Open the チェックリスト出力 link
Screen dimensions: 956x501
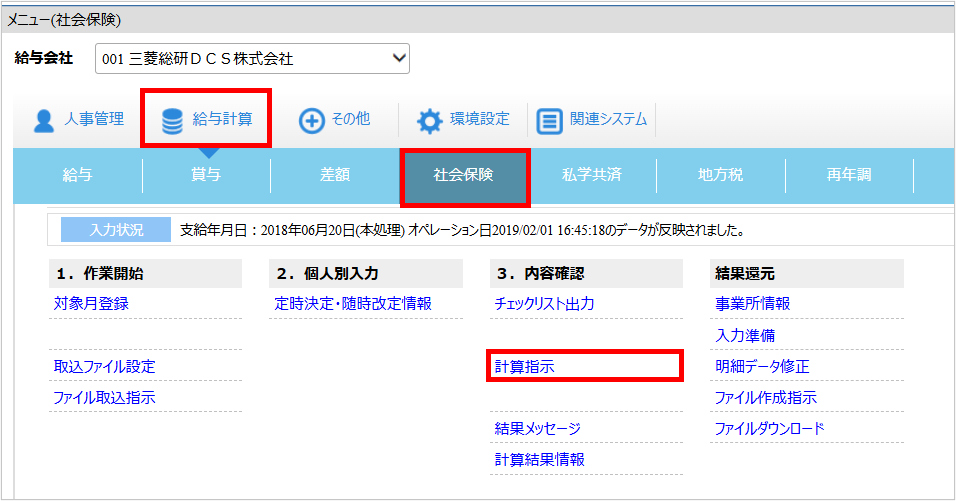[x=544, y=304]
